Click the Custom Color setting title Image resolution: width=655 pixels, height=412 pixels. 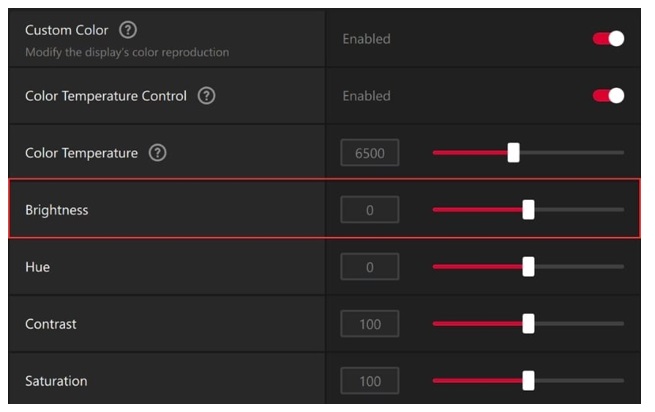(67, 30)
